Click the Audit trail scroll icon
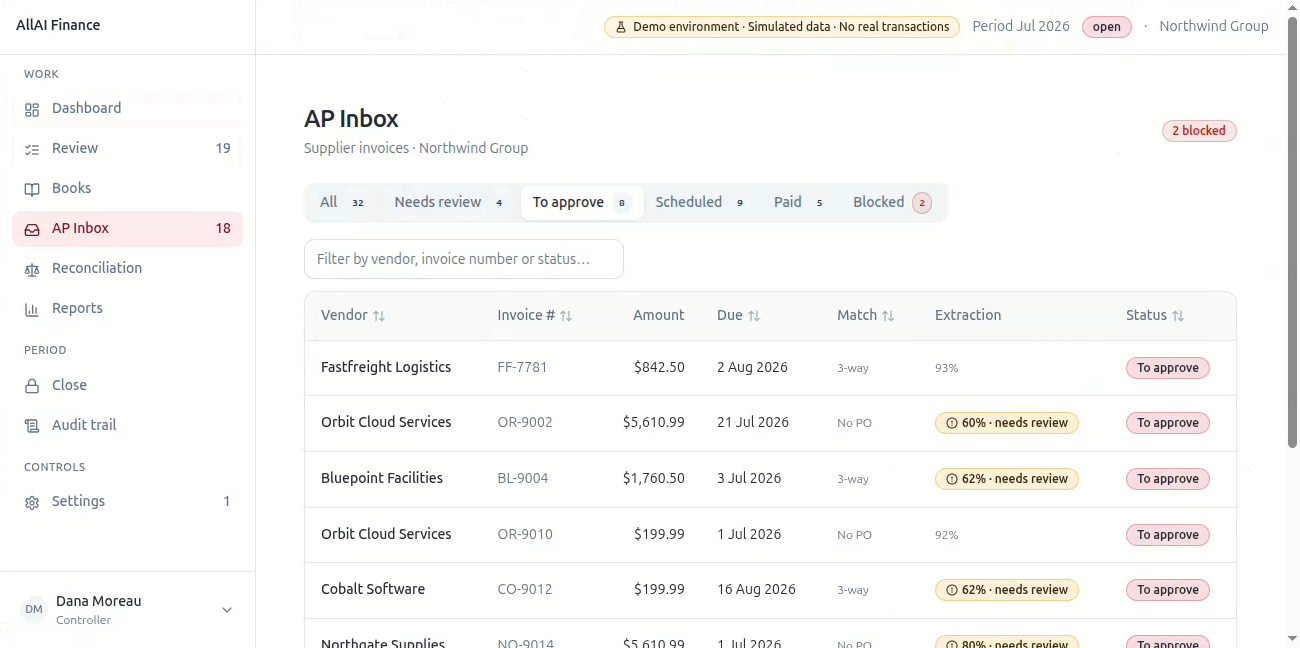Screen dimensions: 1300x648 pos(32,426)
